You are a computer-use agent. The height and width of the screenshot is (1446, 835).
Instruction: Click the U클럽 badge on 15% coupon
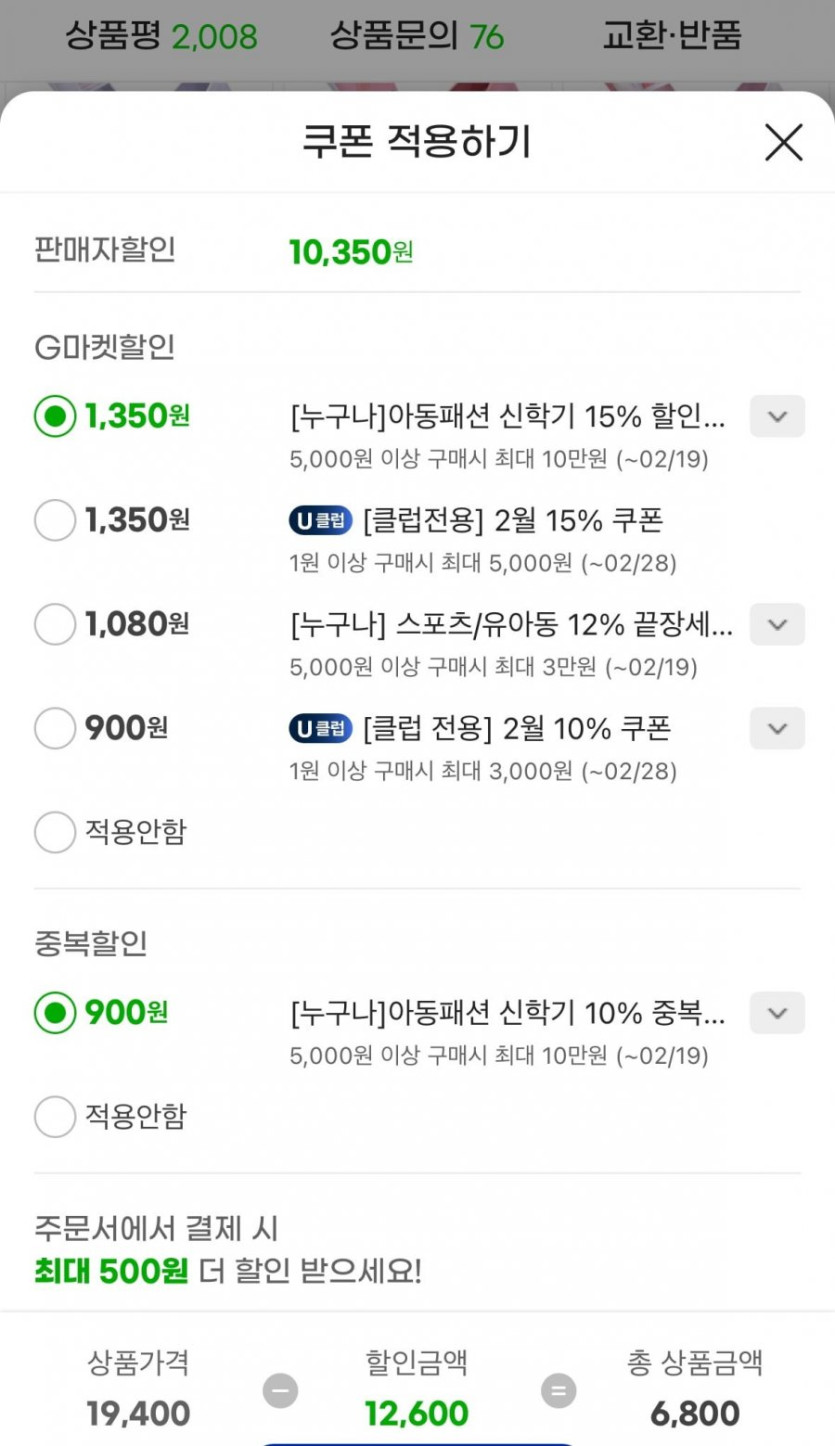[x=321, y=520]
